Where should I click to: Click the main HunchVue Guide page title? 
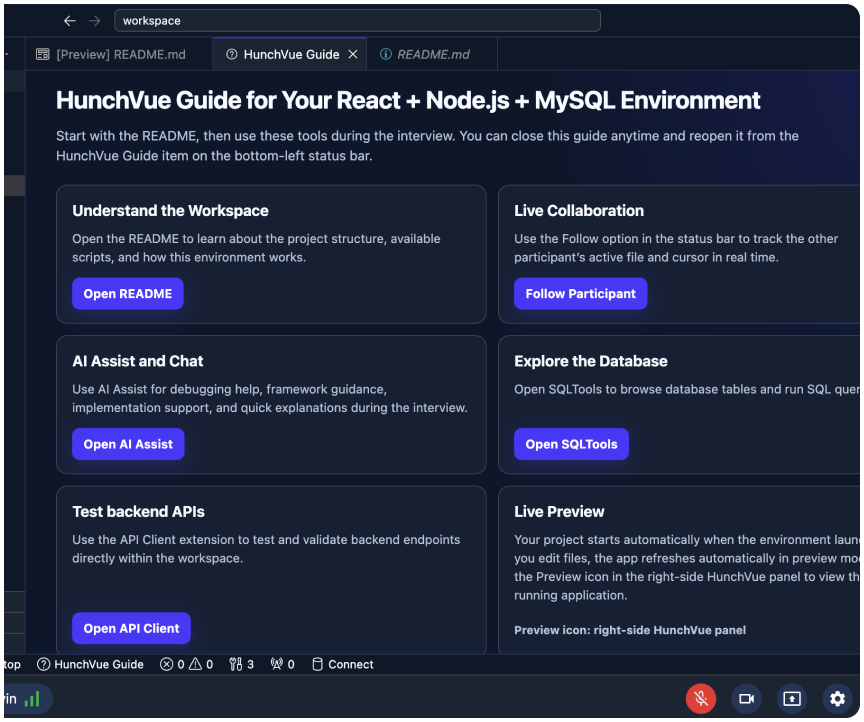408,100
